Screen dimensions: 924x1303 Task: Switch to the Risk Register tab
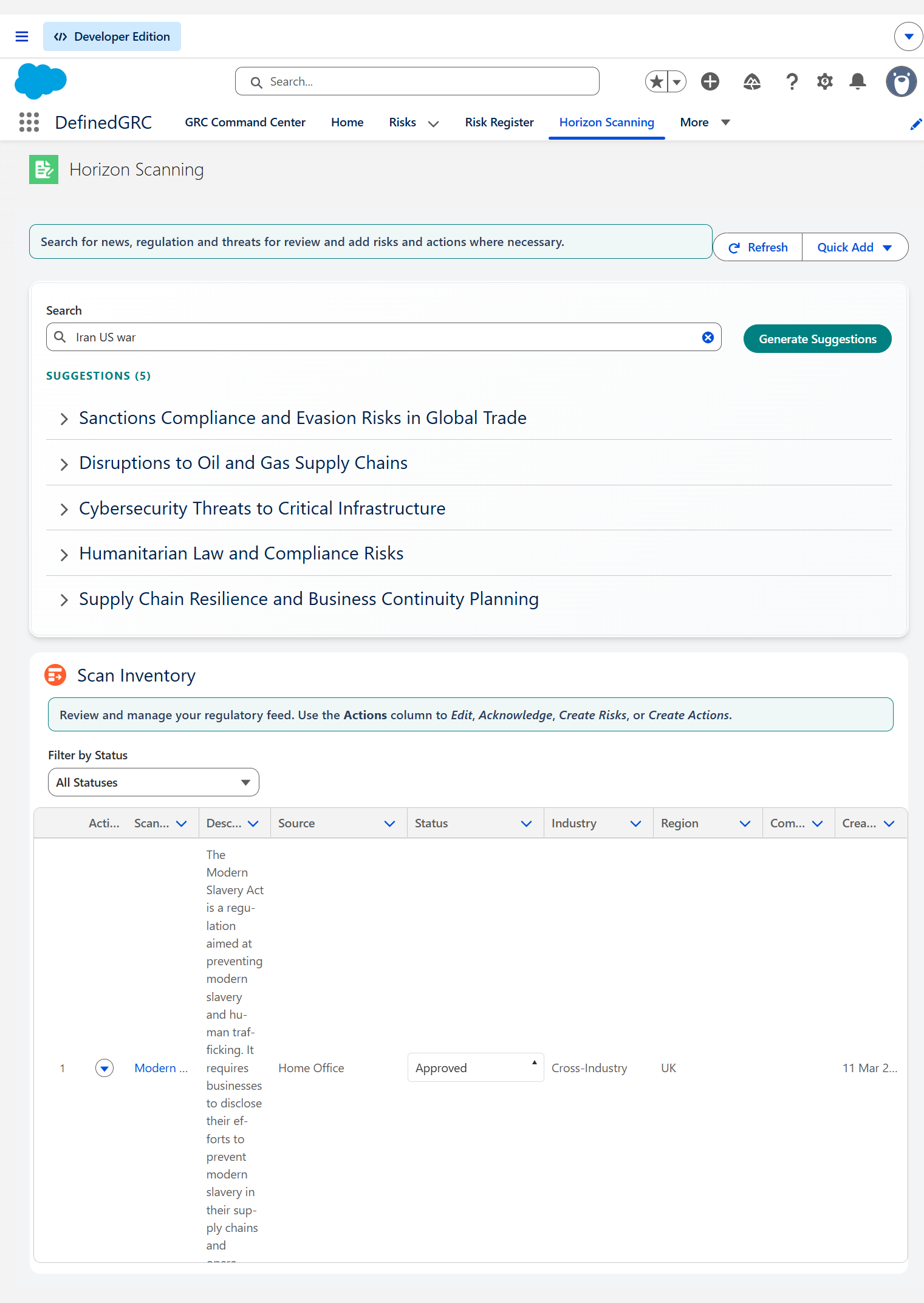coord(499,122)
